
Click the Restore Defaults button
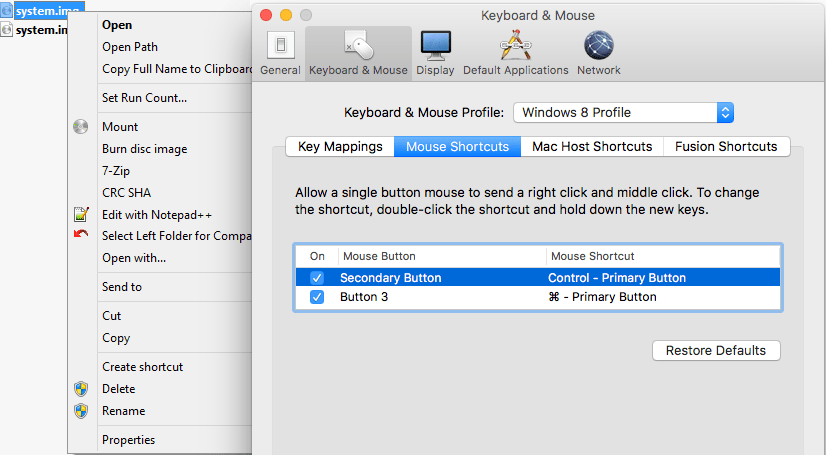click(715, 351)
